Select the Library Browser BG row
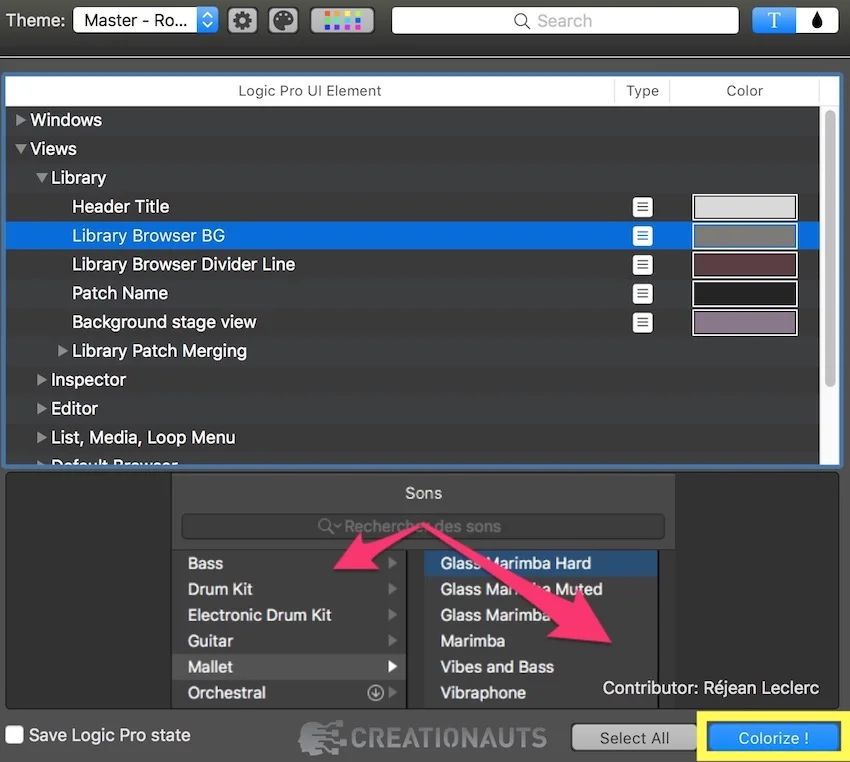The width and height of the screenshot is (850, 762). 412,235
